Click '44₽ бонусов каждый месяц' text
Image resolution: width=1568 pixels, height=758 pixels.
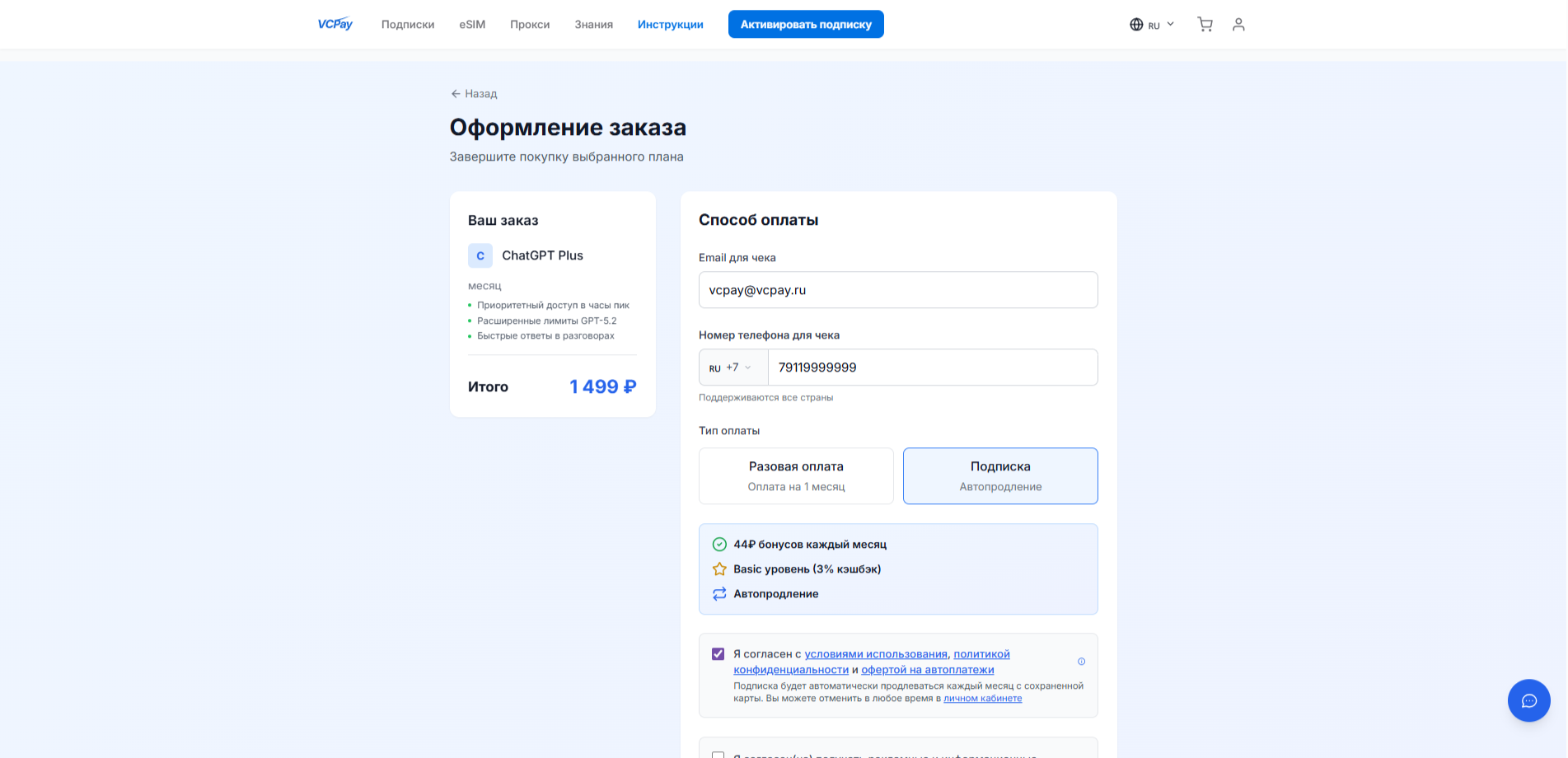(x=810, y=545)
